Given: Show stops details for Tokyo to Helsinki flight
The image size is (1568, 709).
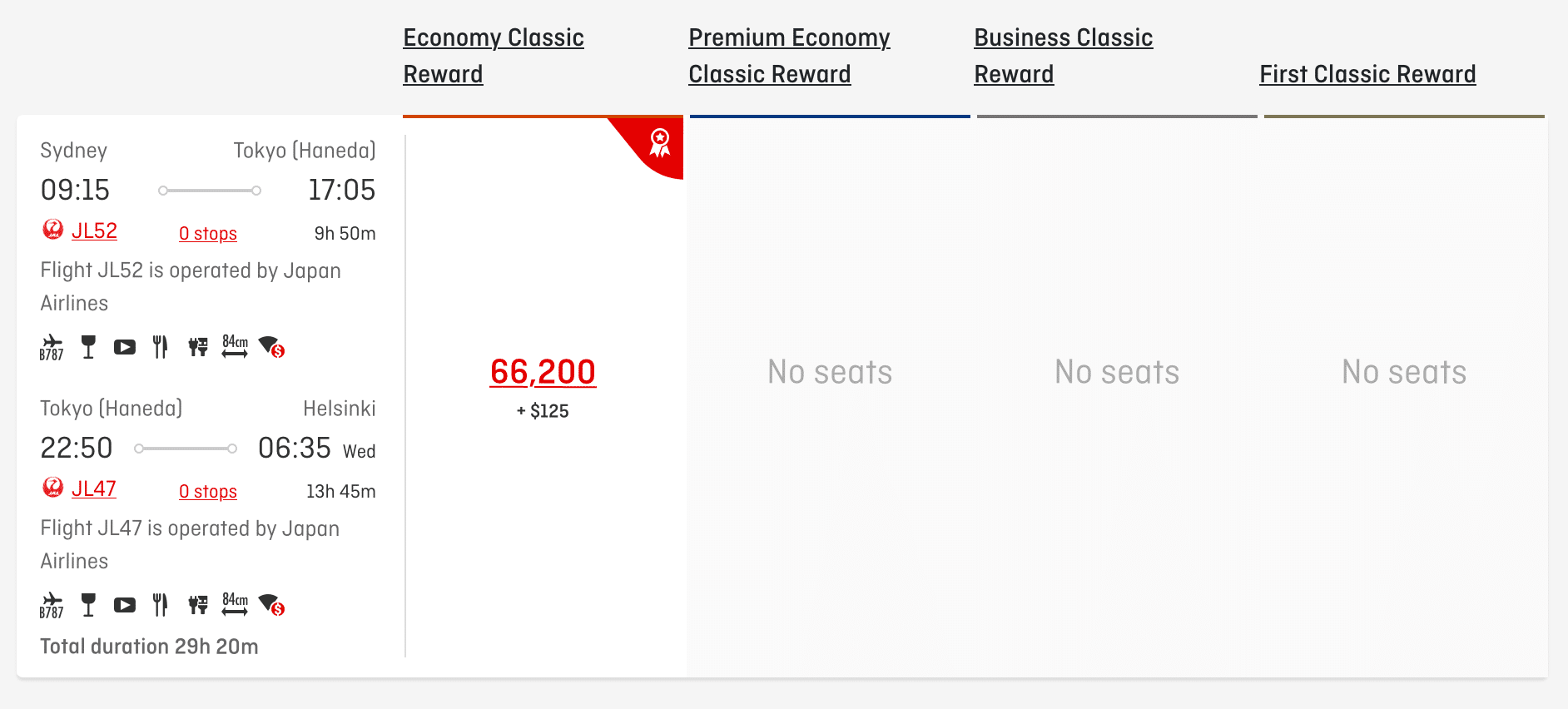Looking at the screenshot, I should tap(208, 492).
